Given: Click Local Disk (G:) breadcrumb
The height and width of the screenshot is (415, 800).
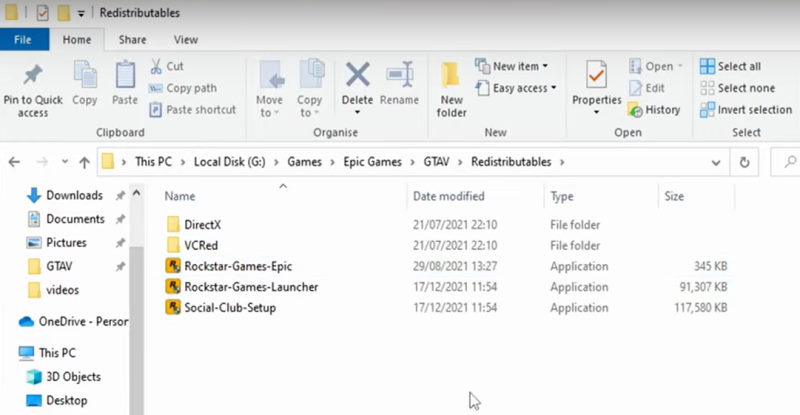Looking at the screenshot, I should point(230,162).
